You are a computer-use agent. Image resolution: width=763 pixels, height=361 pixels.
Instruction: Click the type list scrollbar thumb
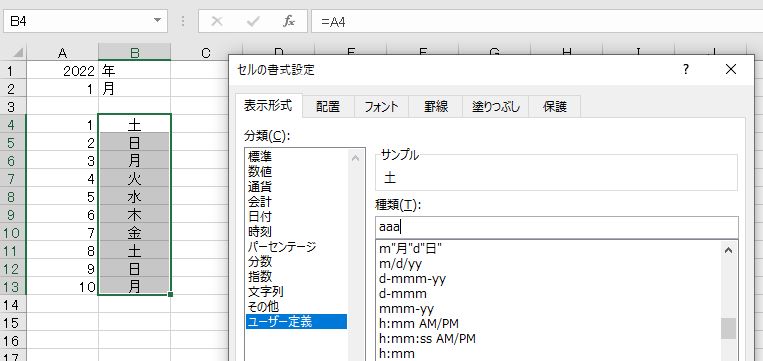[728, 328]
